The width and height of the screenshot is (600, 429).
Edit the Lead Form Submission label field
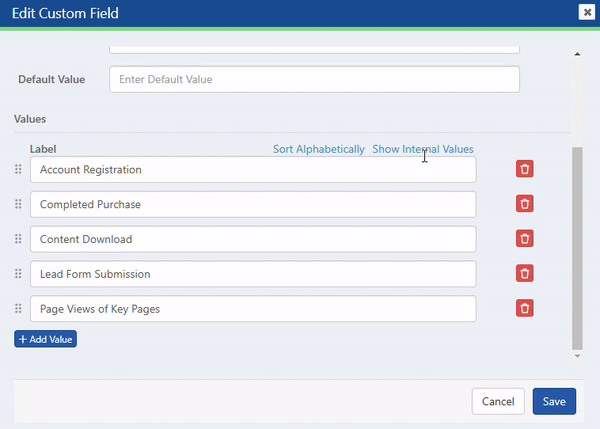[x=253, y=274]
